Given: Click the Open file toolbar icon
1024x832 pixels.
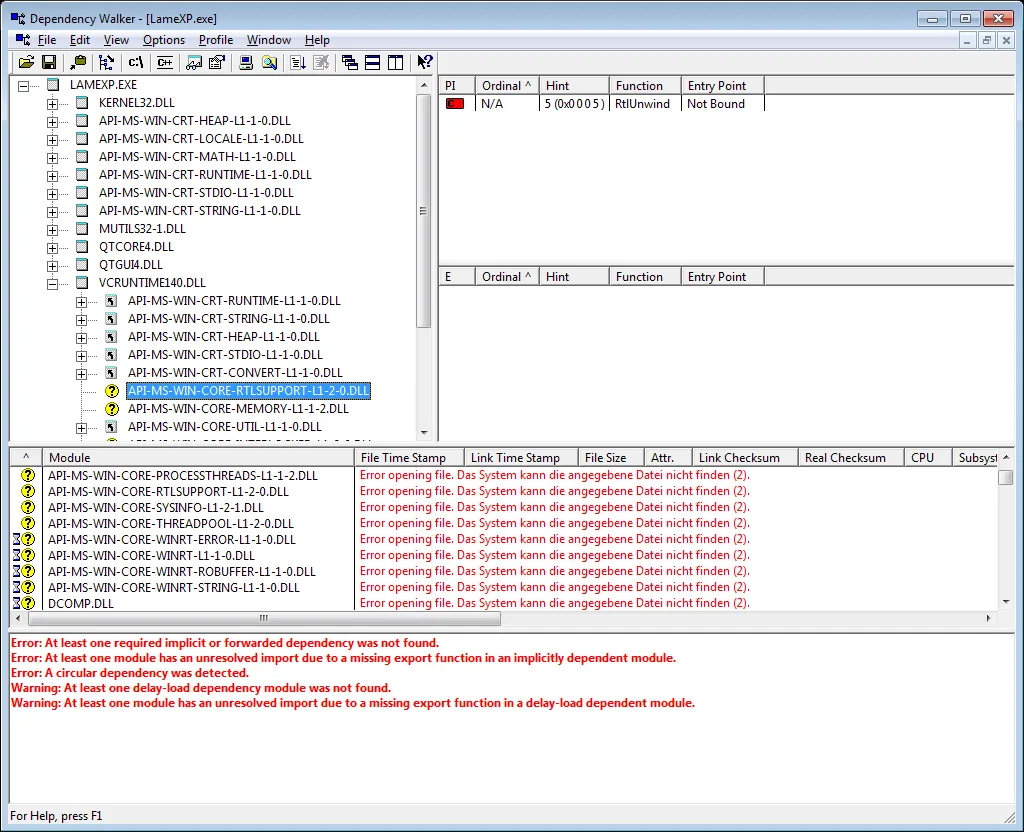Looking at the screenshot, I should [26, 62].
